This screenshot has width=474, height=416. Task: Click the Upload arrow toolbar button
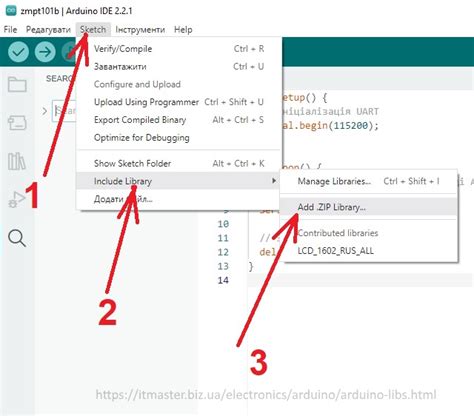[45, 52]
